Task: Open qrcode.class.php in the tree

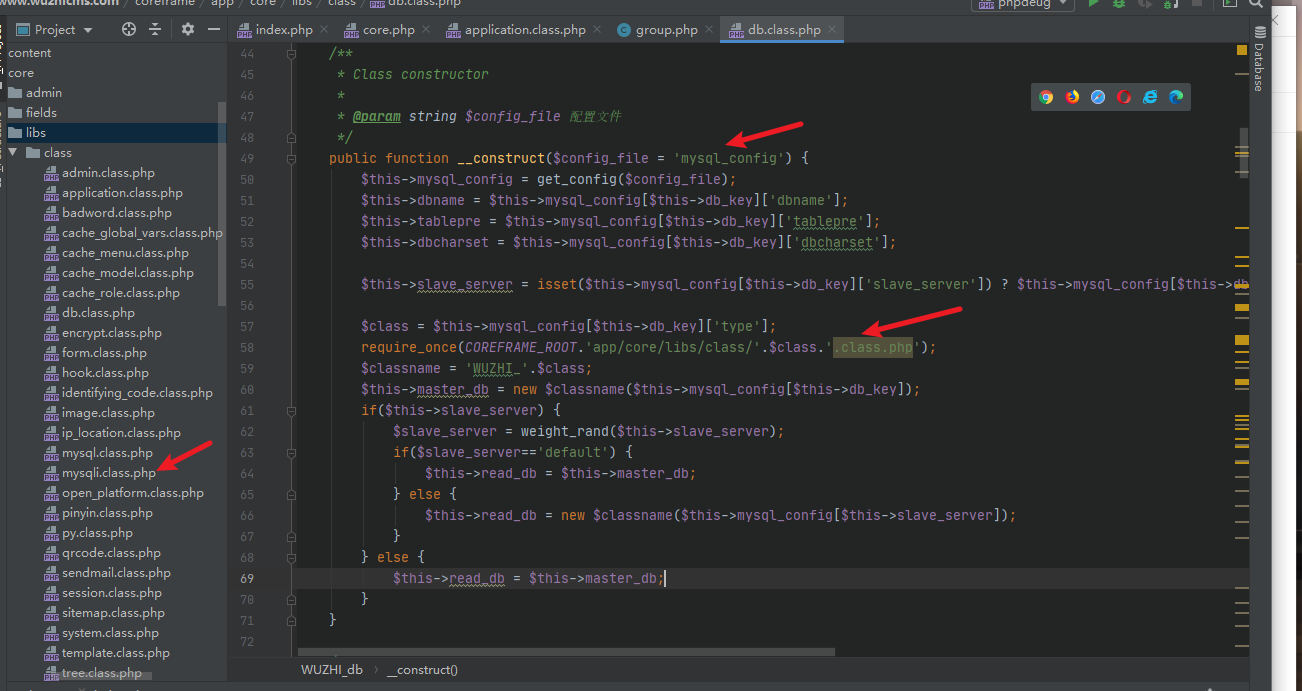Action: (113, 553)
